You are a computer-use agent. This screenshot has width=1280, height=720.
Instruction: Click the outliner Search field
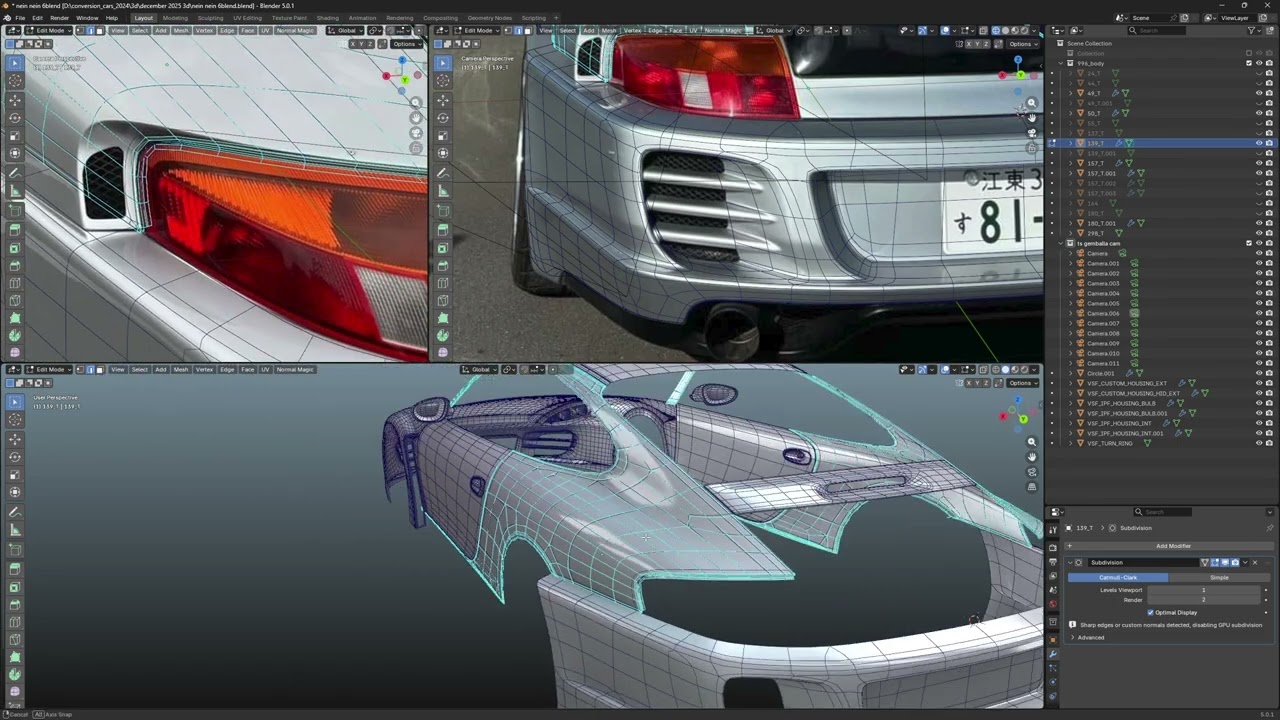pos(1157,31)
